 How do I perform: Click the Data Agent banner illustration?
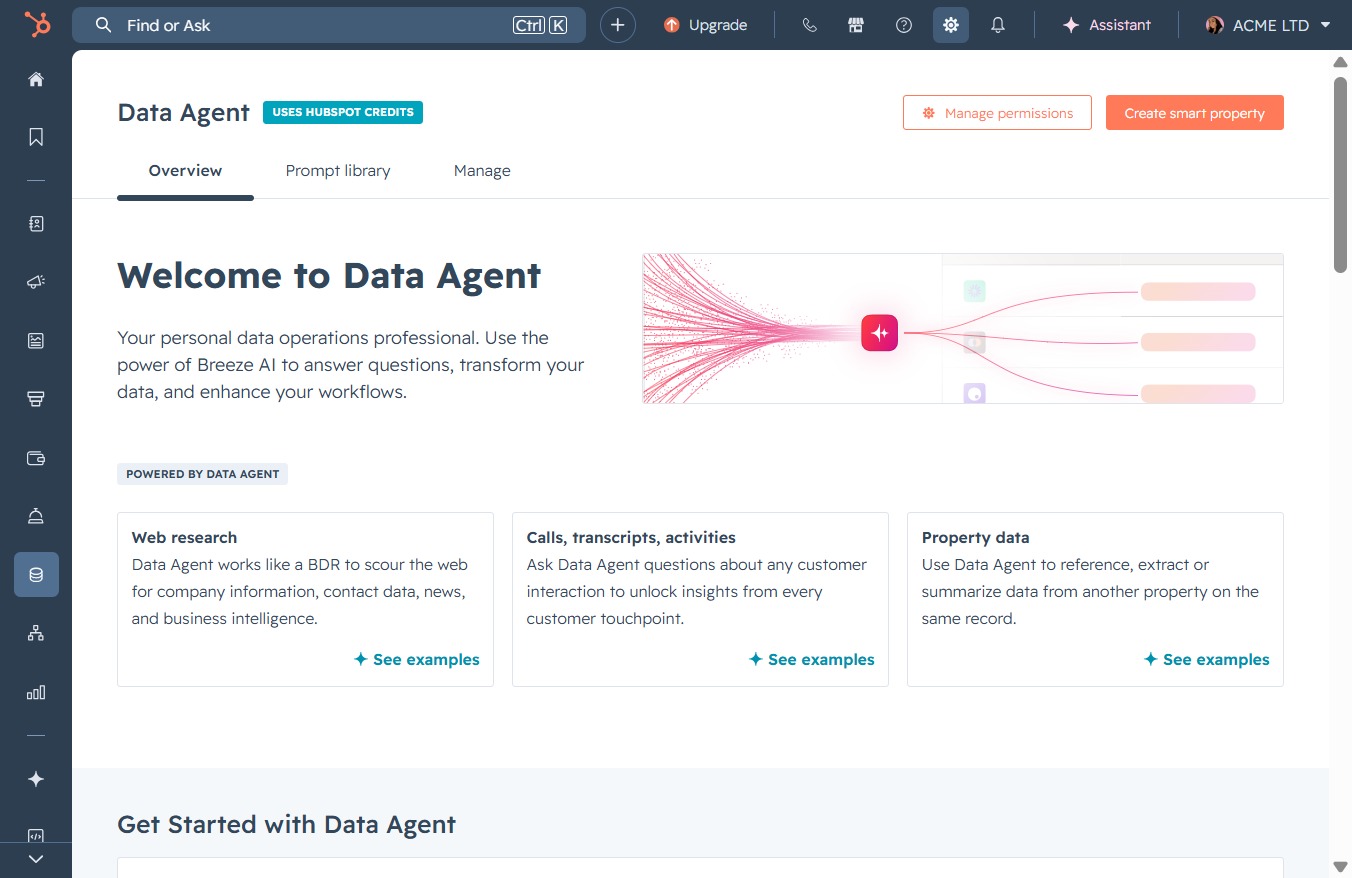[x=963, y=328]
